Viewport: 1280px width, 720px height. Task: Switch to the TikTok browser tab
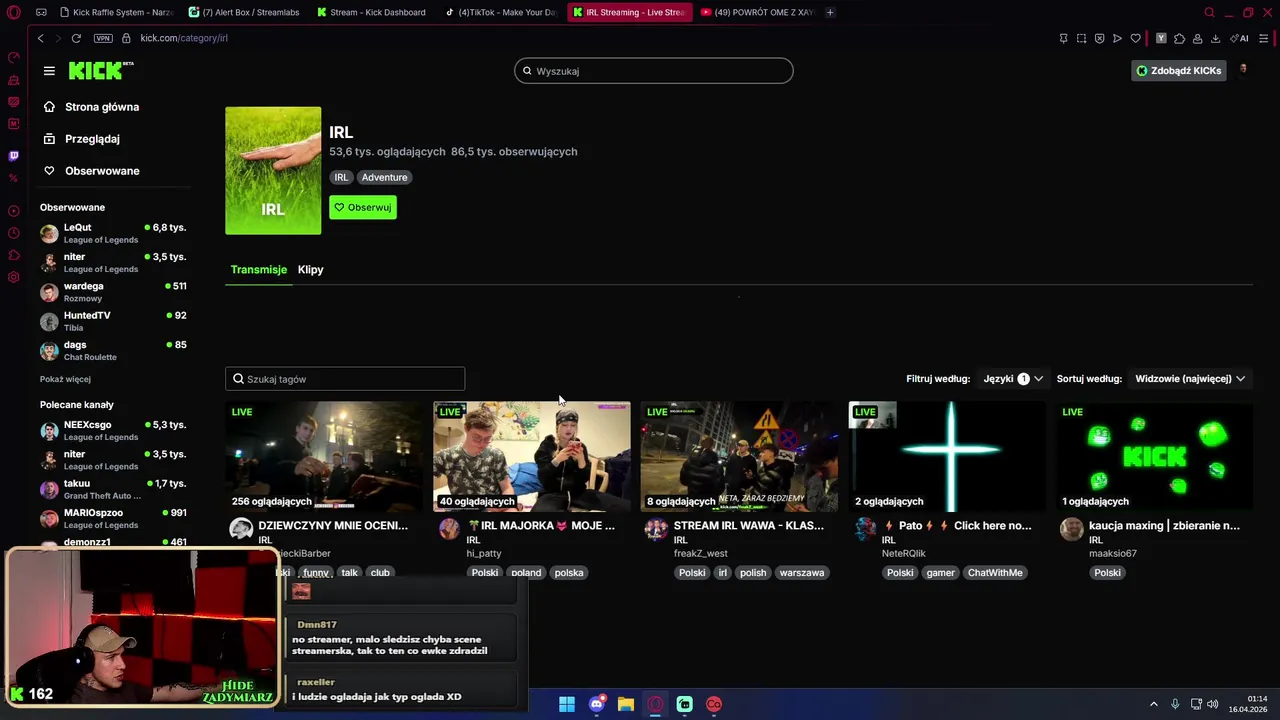501,12
